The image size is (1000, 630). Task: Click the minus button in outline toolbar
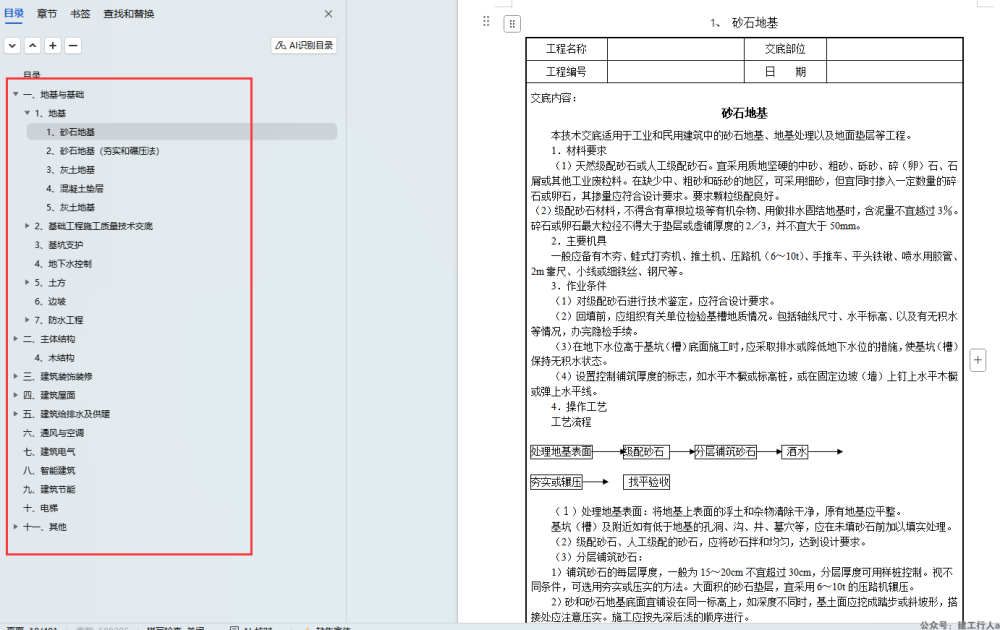tap(73, 45)
